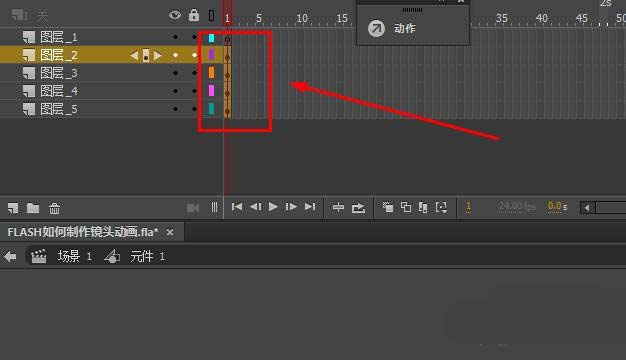This screenshot has height=360, width=626.
Task: Click the 24.00 fps frame rate value
Action: point(517,206)
